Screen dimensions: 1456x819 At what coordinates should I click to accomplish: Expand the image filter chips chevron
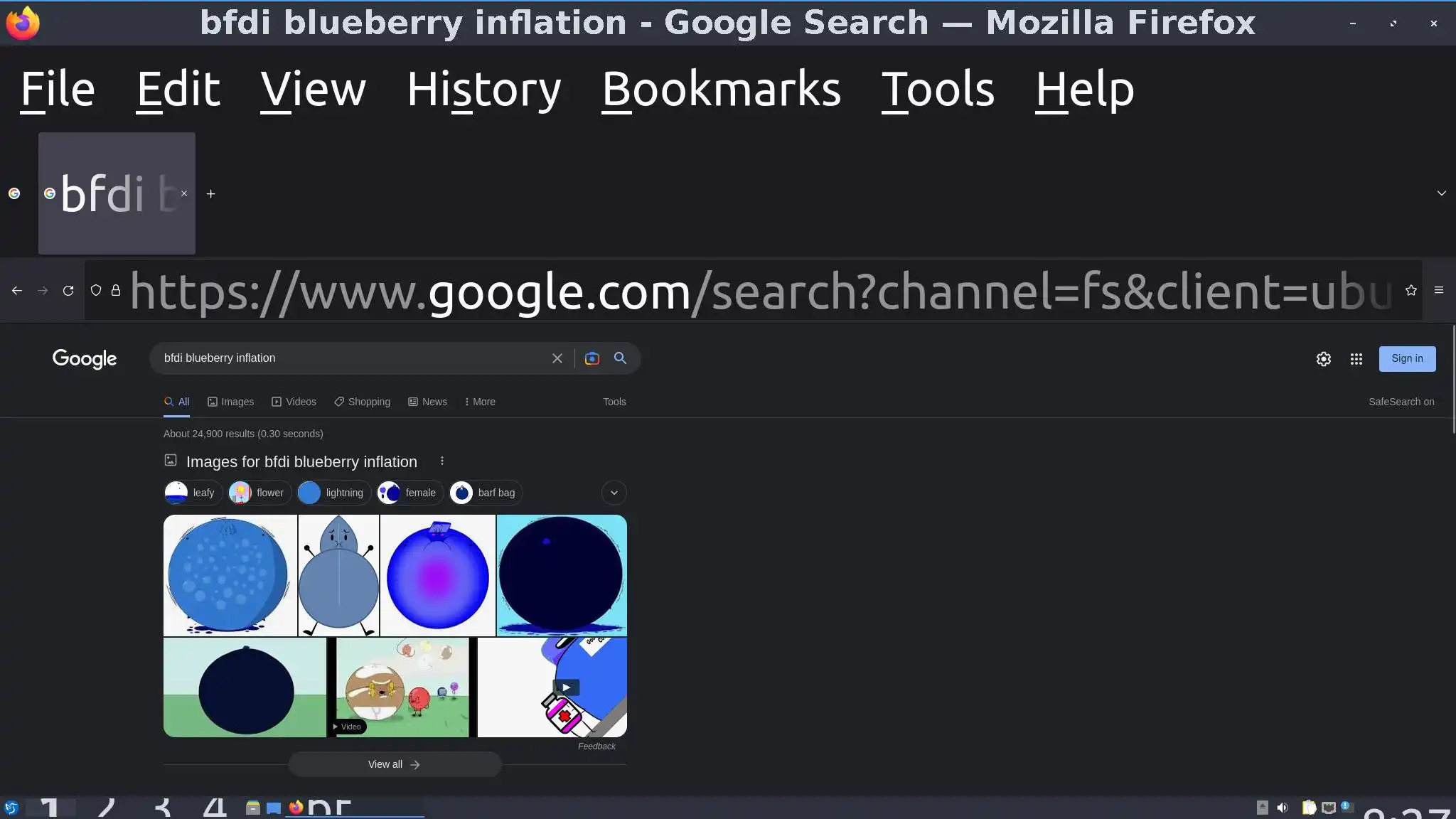pos(614,493)
